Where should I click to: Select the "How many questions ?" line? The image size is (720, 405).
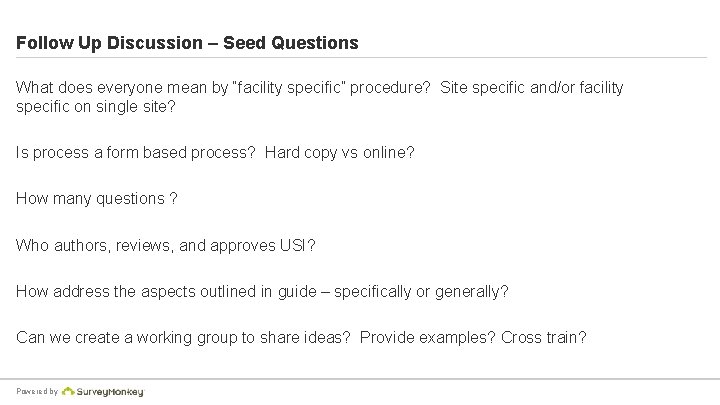pos(97,198)
